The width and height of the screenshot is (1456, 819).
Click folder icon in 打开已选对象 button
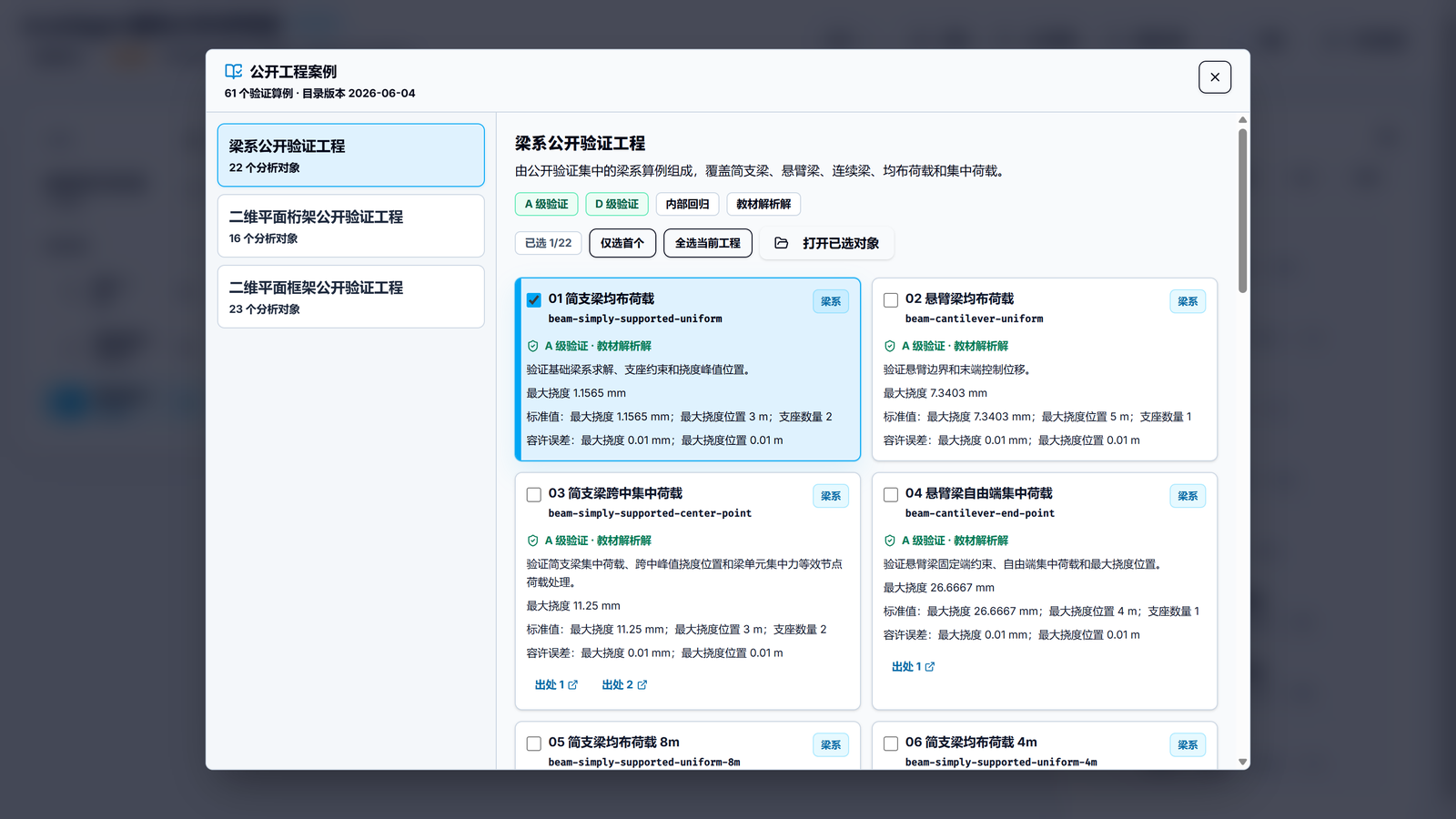(781, 243)
